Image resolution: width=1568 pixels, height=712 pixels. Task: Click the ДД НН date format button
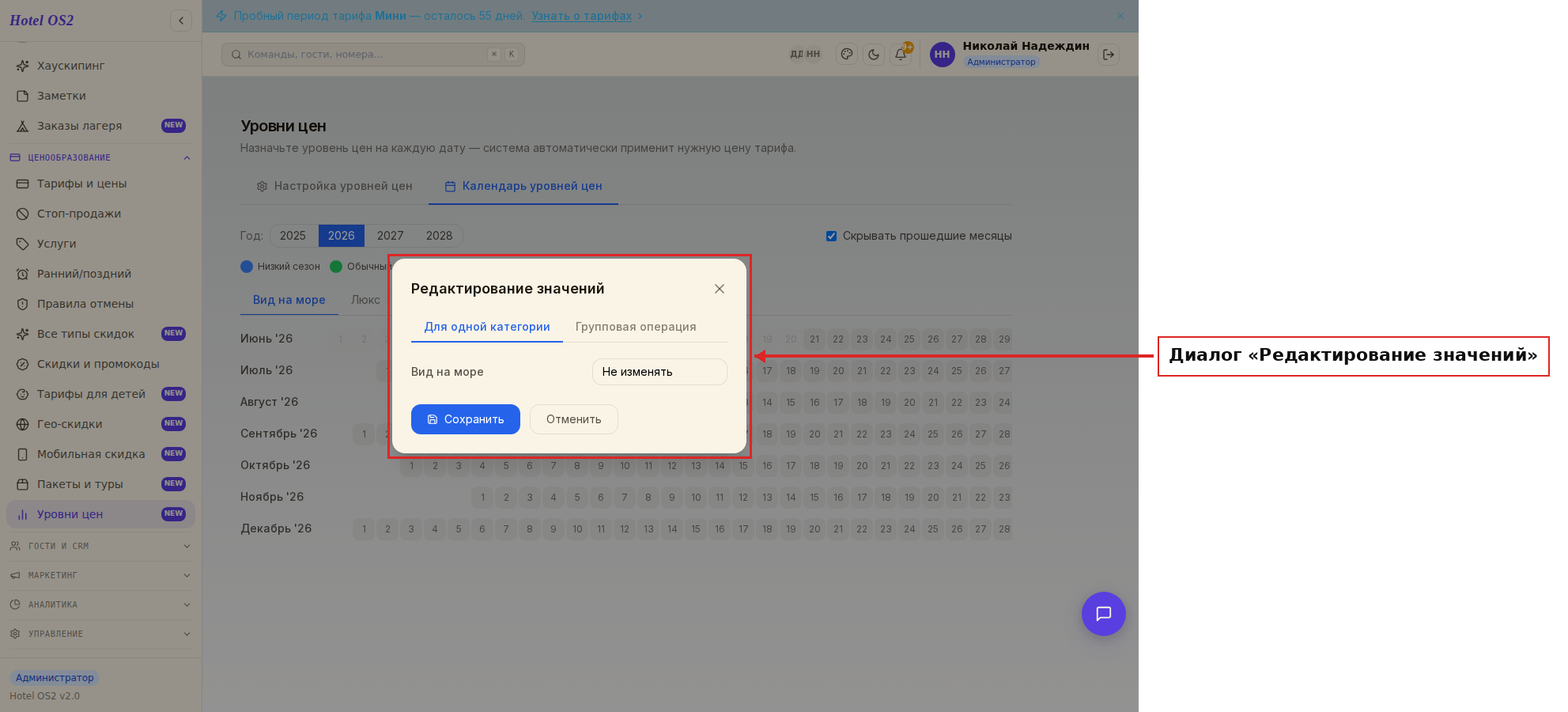point(805,55)
